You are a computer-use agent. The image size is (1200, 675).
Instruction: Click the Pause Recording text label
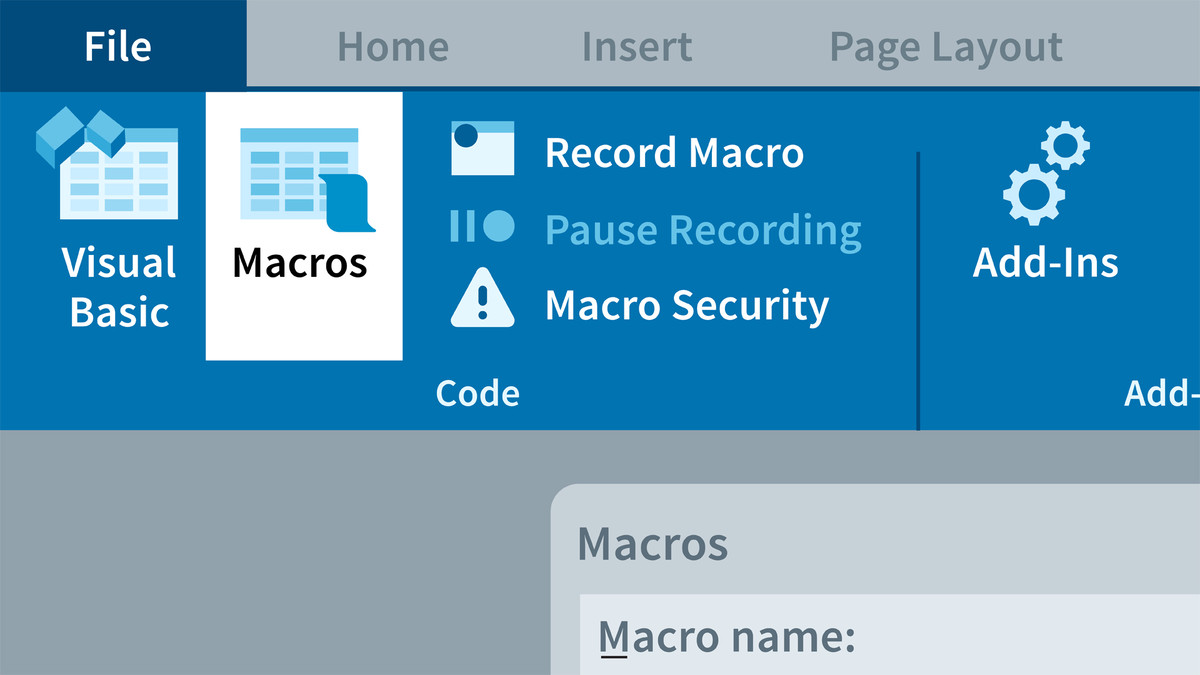[x=703, y=230]
